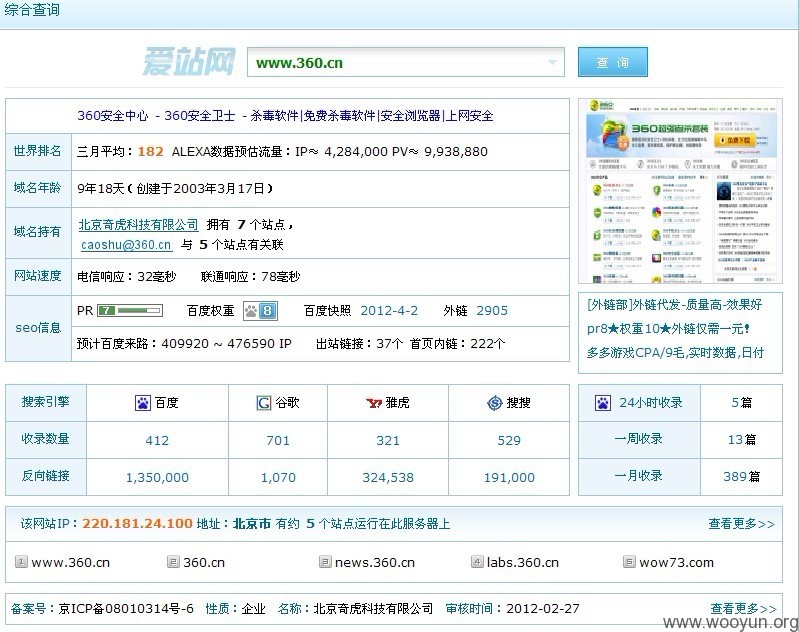Click the Baidu weight 8 badge
799x632 pixels.
coord(260,310)
